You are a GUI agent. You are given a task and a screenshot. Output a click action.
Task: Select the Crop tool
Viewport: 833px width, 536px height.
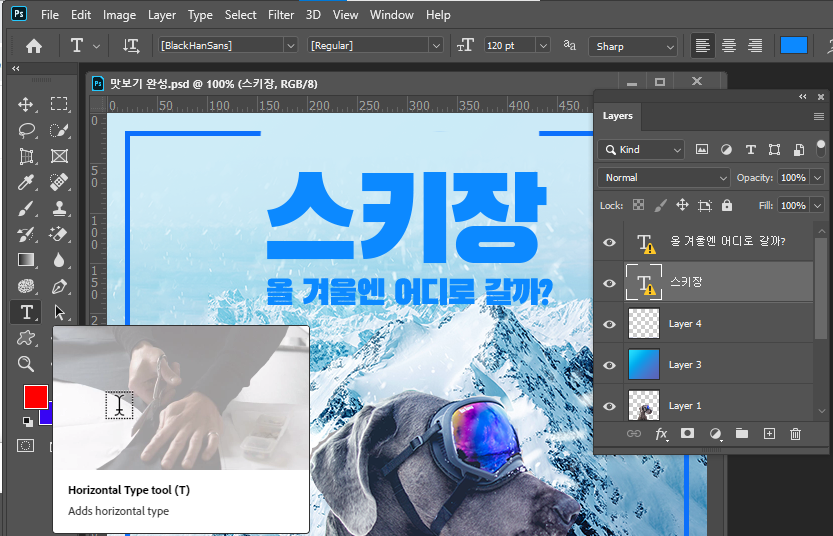point(26,156)
